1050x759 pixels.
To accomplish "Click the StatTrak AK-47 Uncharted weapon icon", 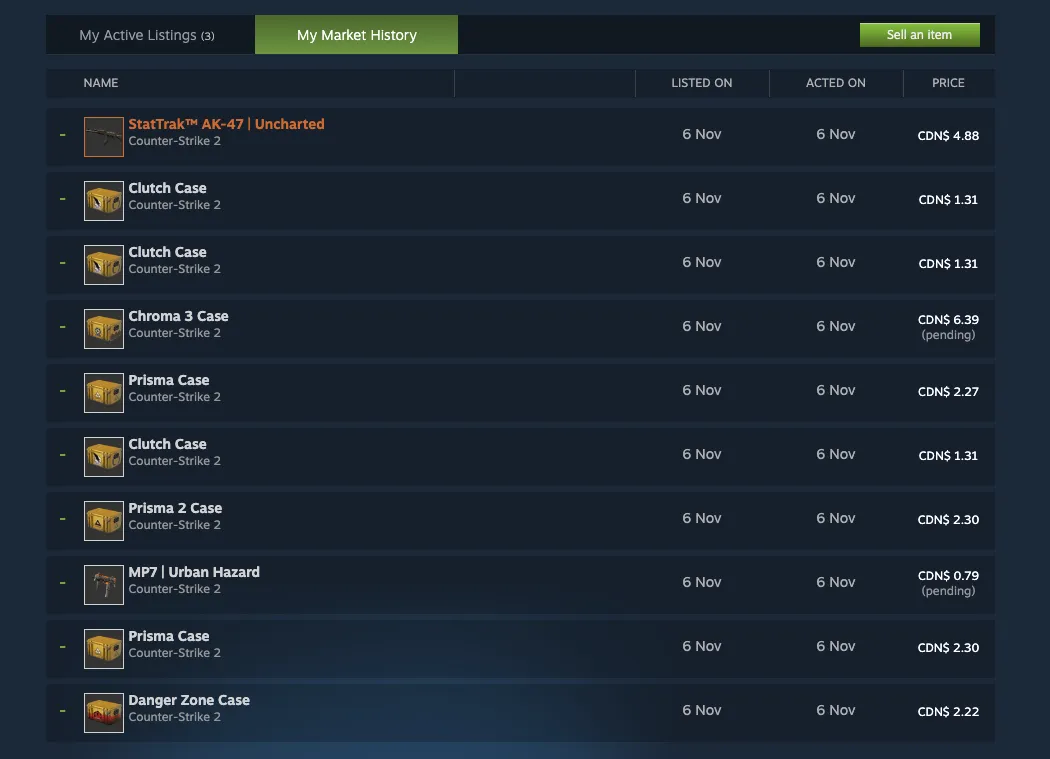I will pyautogui.click(x=103, y=137).
